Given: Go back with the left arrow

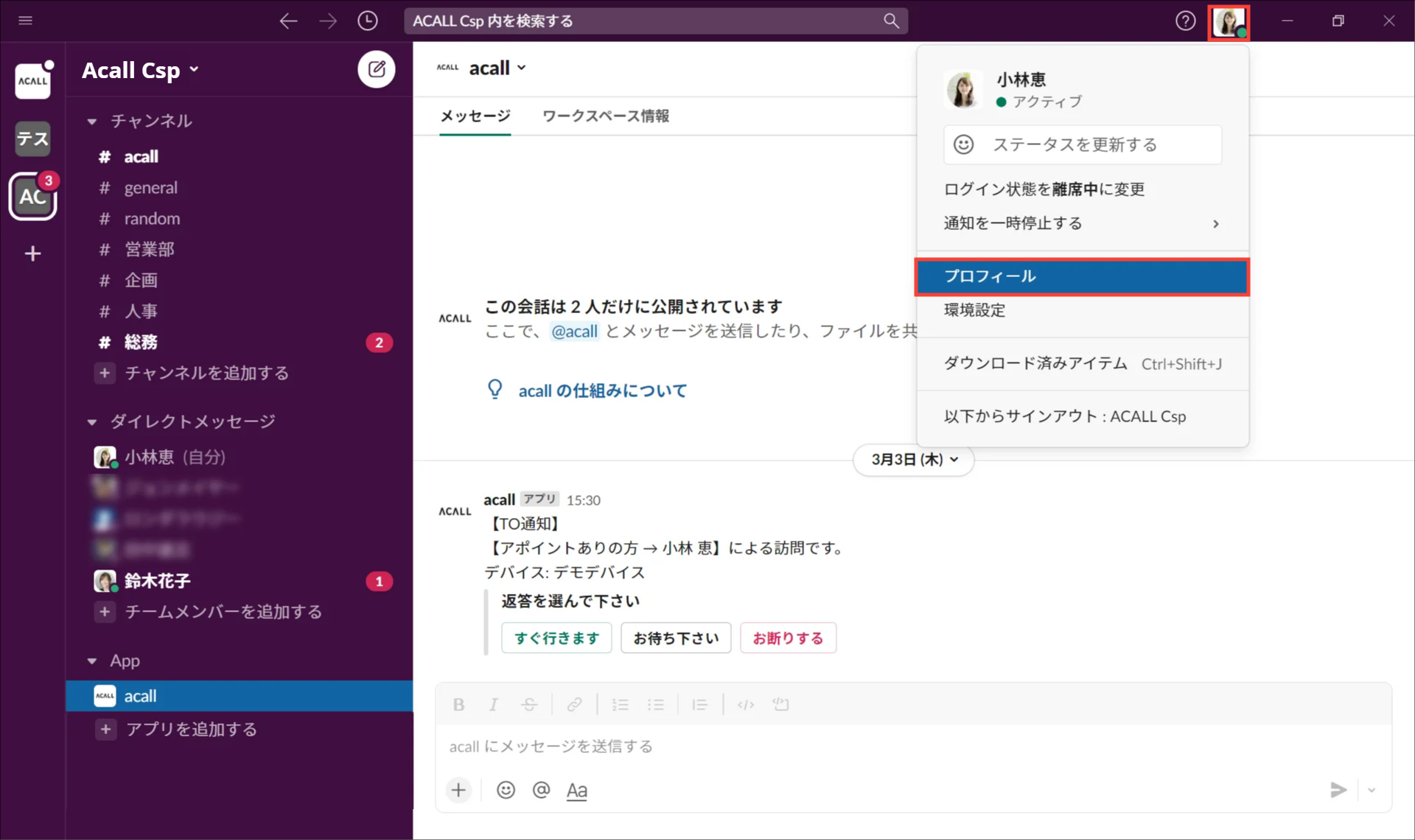Looking at the screenshot, I should point(288,21).
